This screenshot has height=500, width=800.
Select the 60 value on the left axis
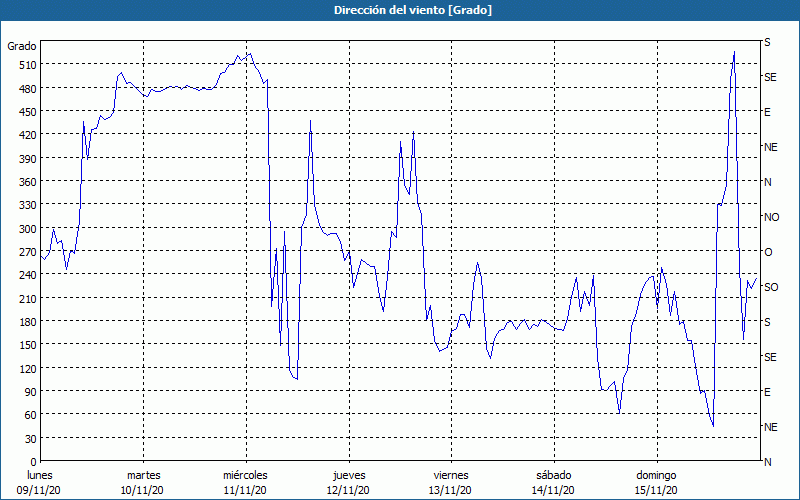pos(30,415)
